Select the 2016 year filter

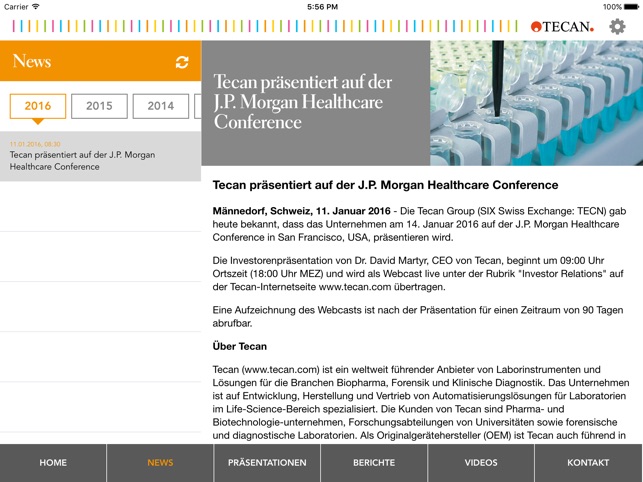coord(38,106)
